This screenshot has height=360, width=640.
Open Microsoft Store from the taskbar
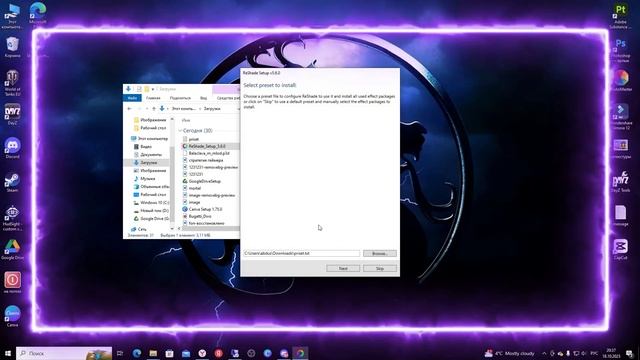tap(169, 353)
